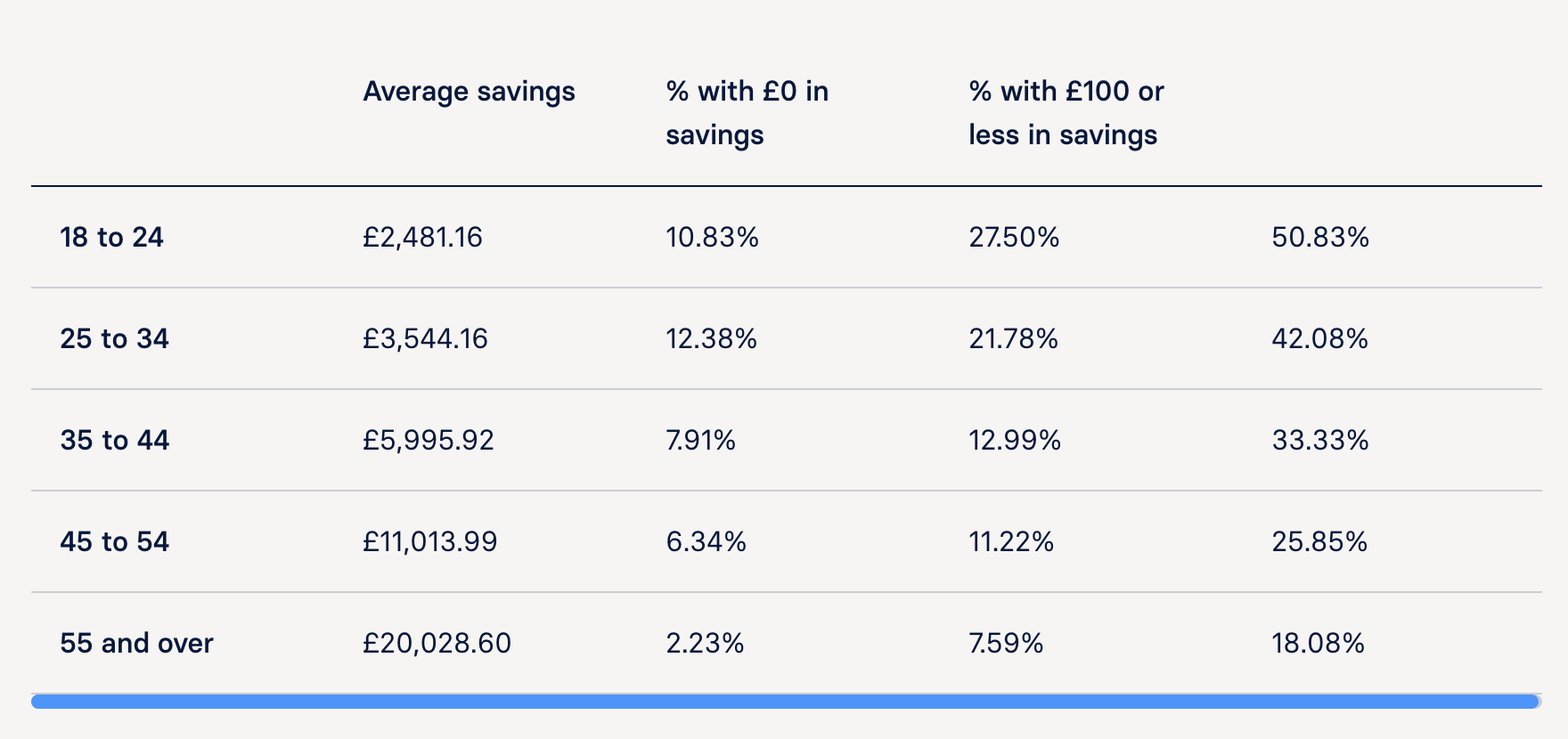Select the "45 to 54" row label
This screenshot has height=739, width=1568.
[x=114, y=542]
